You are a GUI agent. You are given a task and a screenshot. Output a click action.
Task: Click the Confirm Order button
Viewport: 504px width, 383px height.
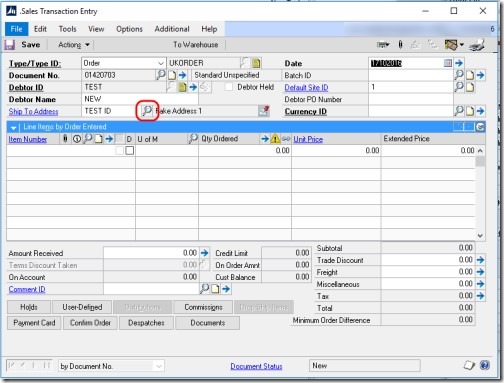[x=90, y=323]
